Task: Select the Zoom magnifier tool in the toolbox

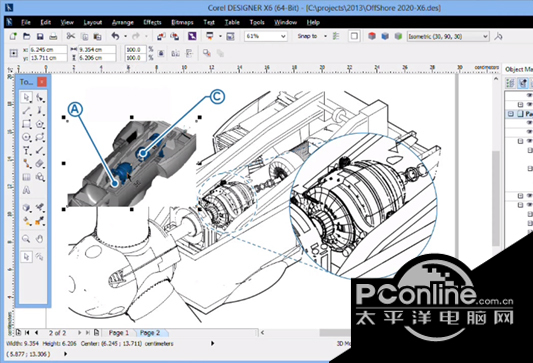Action: (x=26, y=239)
